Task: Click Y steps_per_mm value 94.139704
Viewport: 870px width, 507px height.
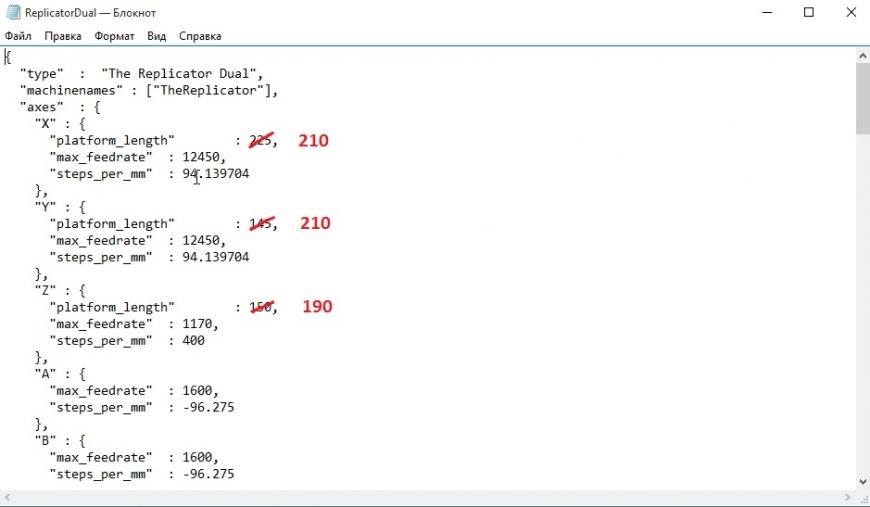Action: (x=216, y=257)
